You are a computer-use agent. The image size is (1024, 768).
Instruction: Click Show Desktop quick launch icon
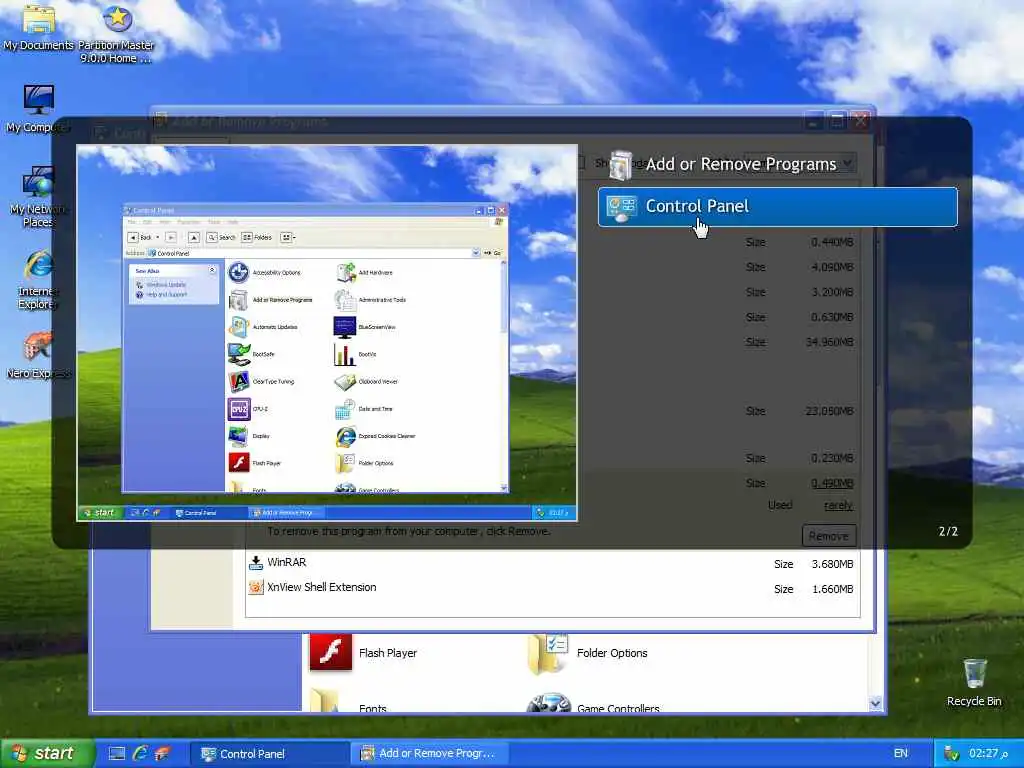[x=117, y=754]
